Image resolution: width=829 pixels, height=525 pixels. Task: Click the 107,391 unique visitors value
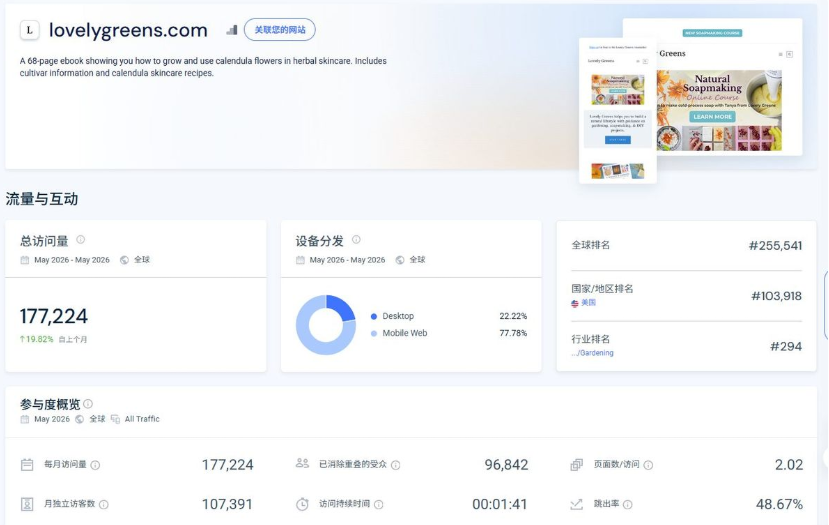(227, 504)
